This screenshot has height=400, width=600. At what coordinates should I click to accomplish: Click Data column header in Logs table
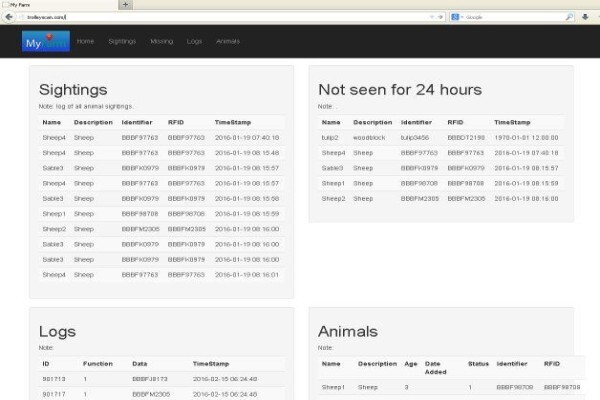[x=140, y=364]
